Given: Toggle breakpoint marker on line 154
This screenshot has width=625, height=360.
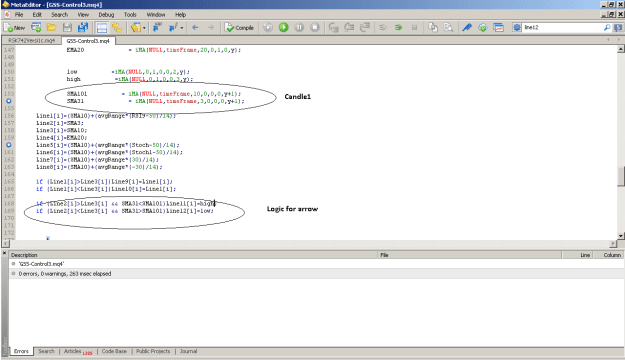Looking at the screenshot, I should coord(9,101).
